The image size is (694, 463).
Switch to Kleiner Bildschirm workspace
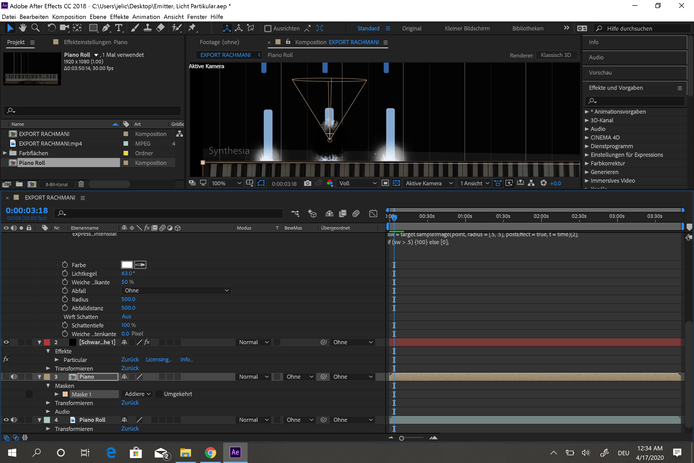[467, 29]
